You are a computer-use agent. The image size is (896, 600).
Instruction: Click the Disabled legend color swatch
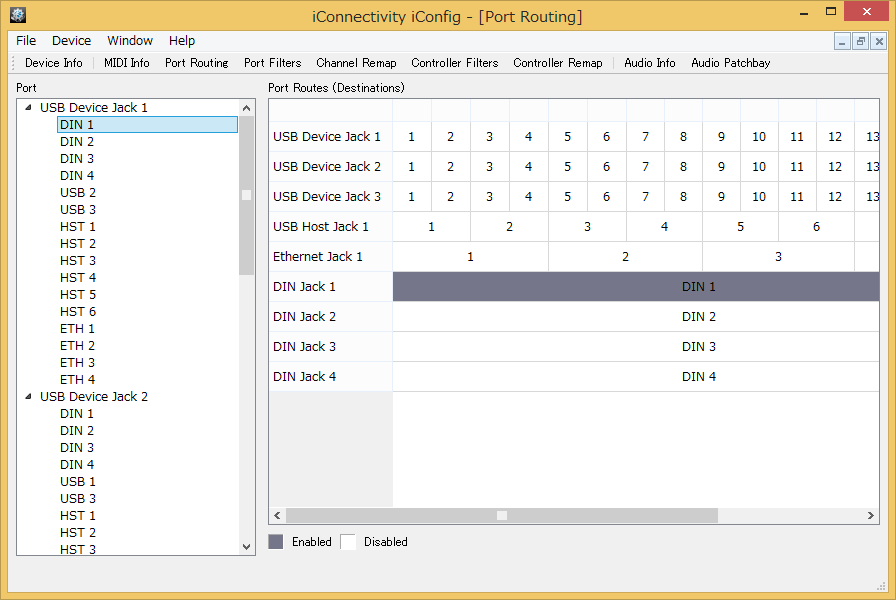pos(348,542)
